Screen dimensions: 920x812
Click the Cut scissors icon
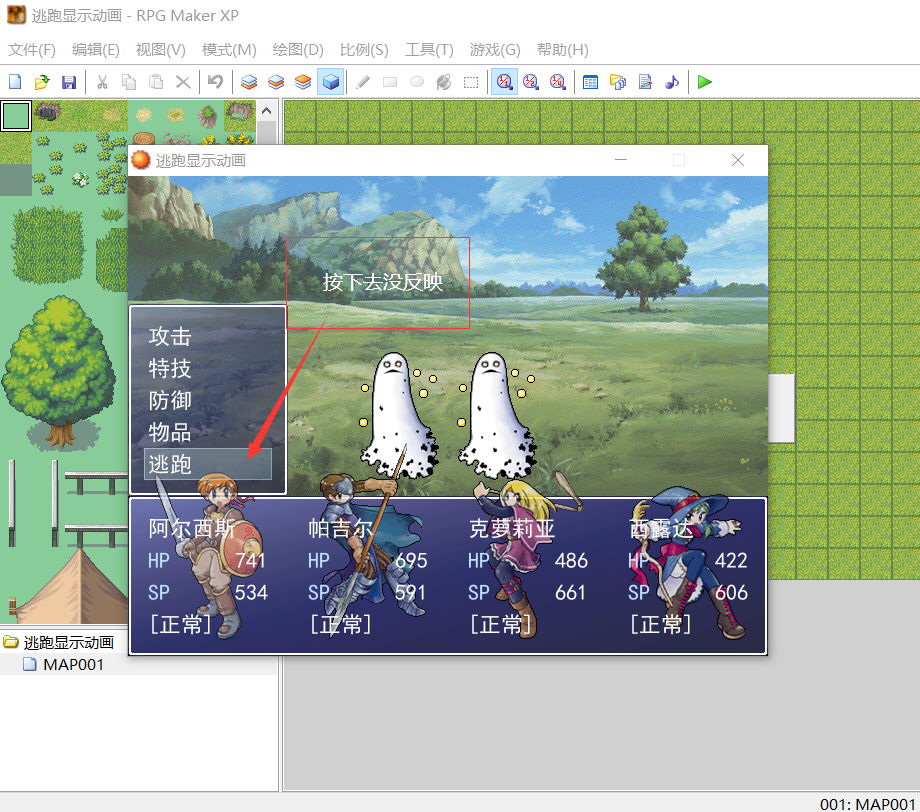tap(102, 82)
